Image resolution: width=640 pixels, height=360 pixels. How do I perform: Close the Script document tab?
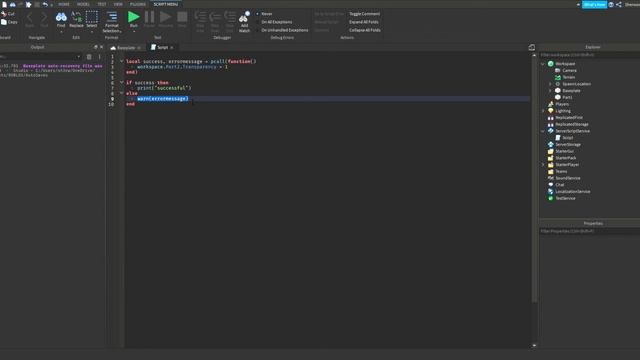[172, 48]
